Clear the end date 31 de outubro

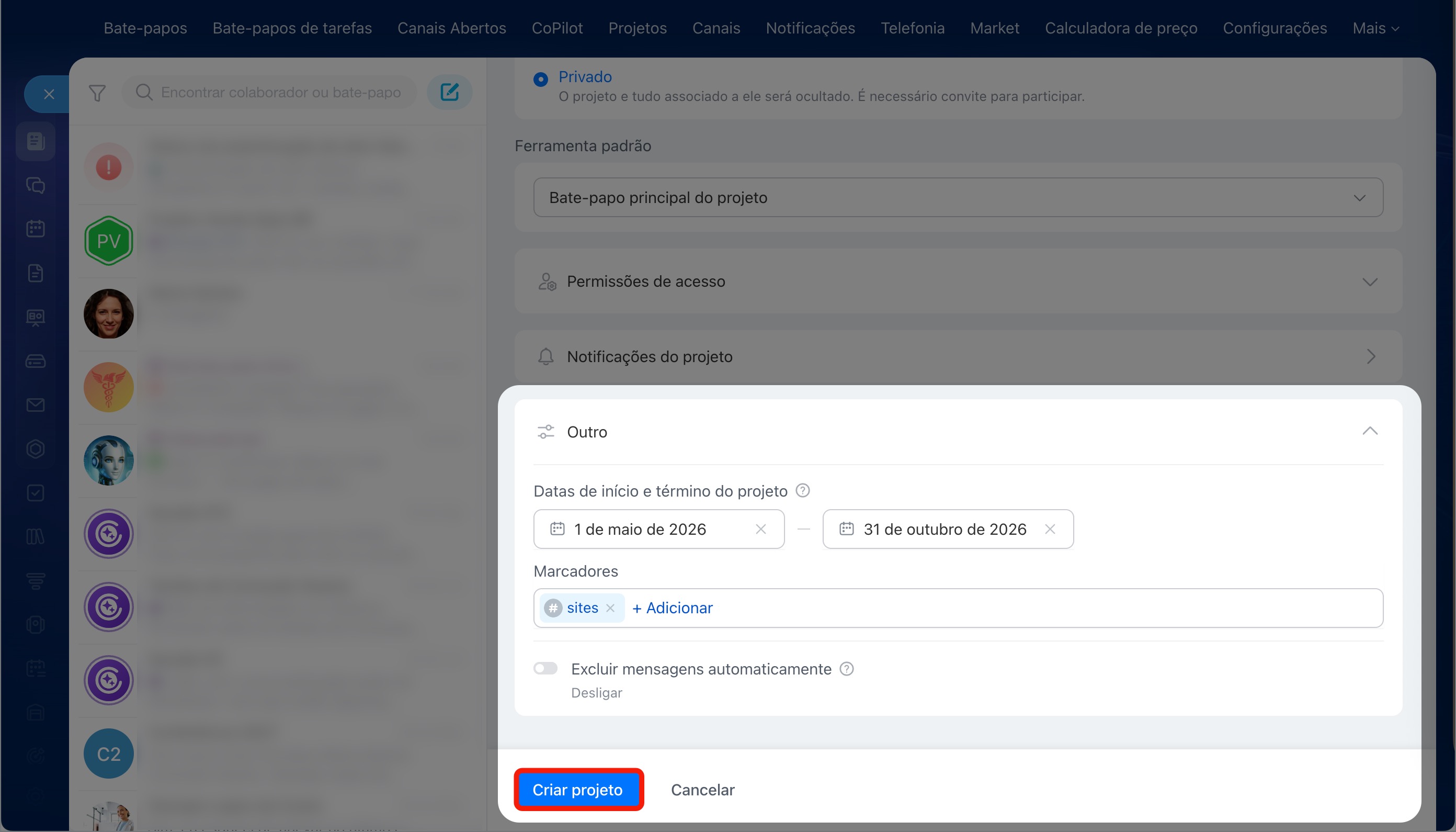pos(1050,529)
